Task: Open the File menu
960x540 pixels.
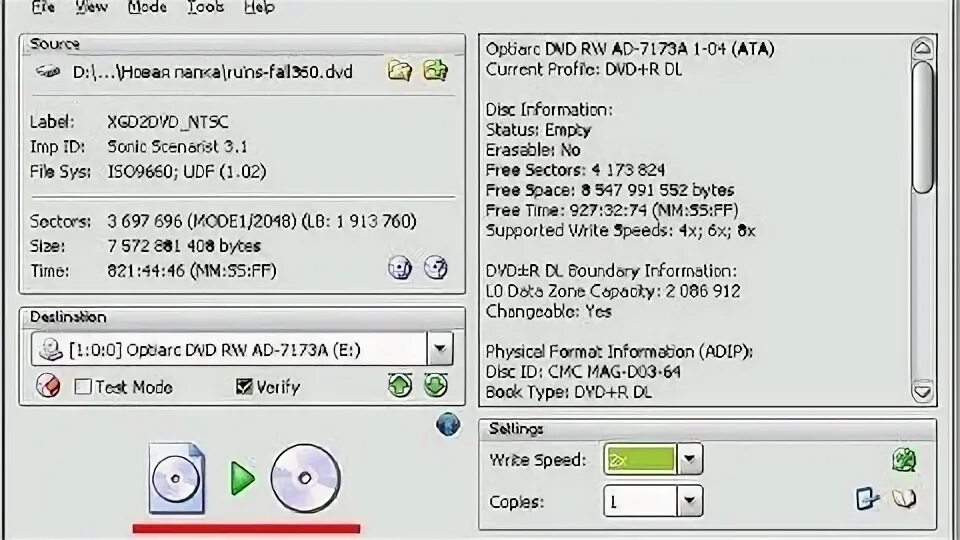Action: click(43, 7)
